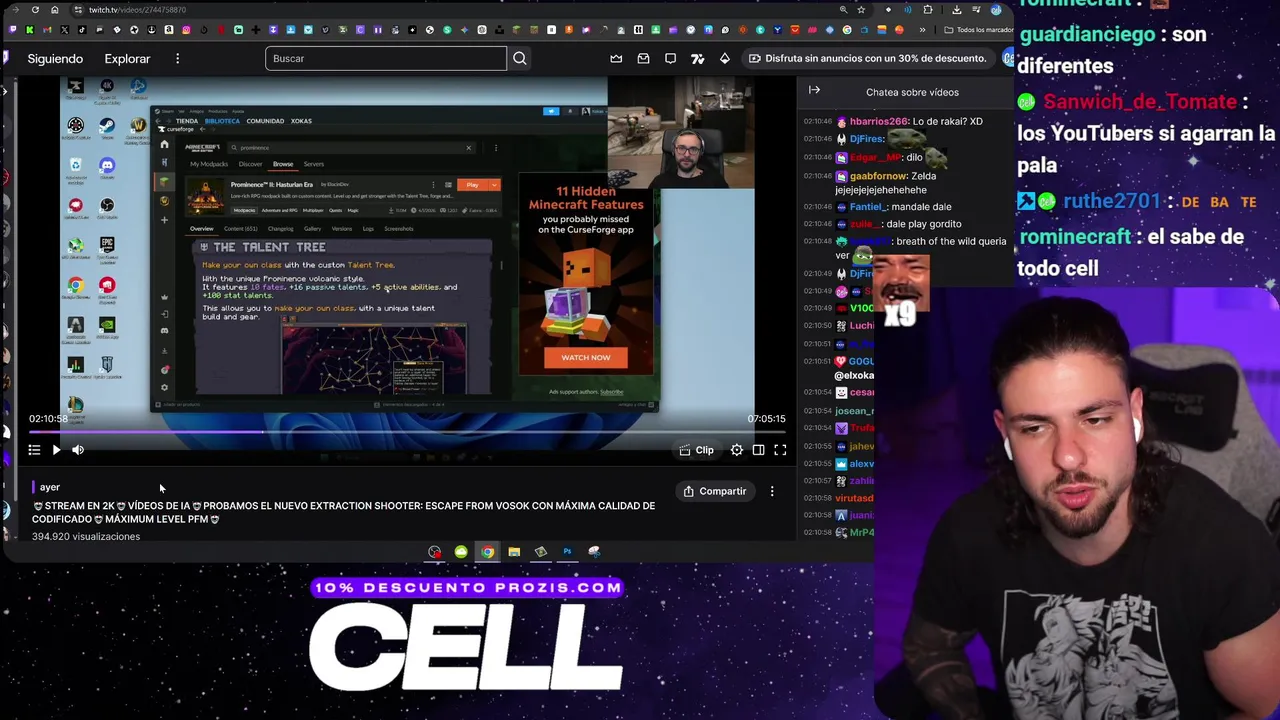Mute the video volume speaker
The width and height of the screenshot is (1280, 720).
coord(78,450)
